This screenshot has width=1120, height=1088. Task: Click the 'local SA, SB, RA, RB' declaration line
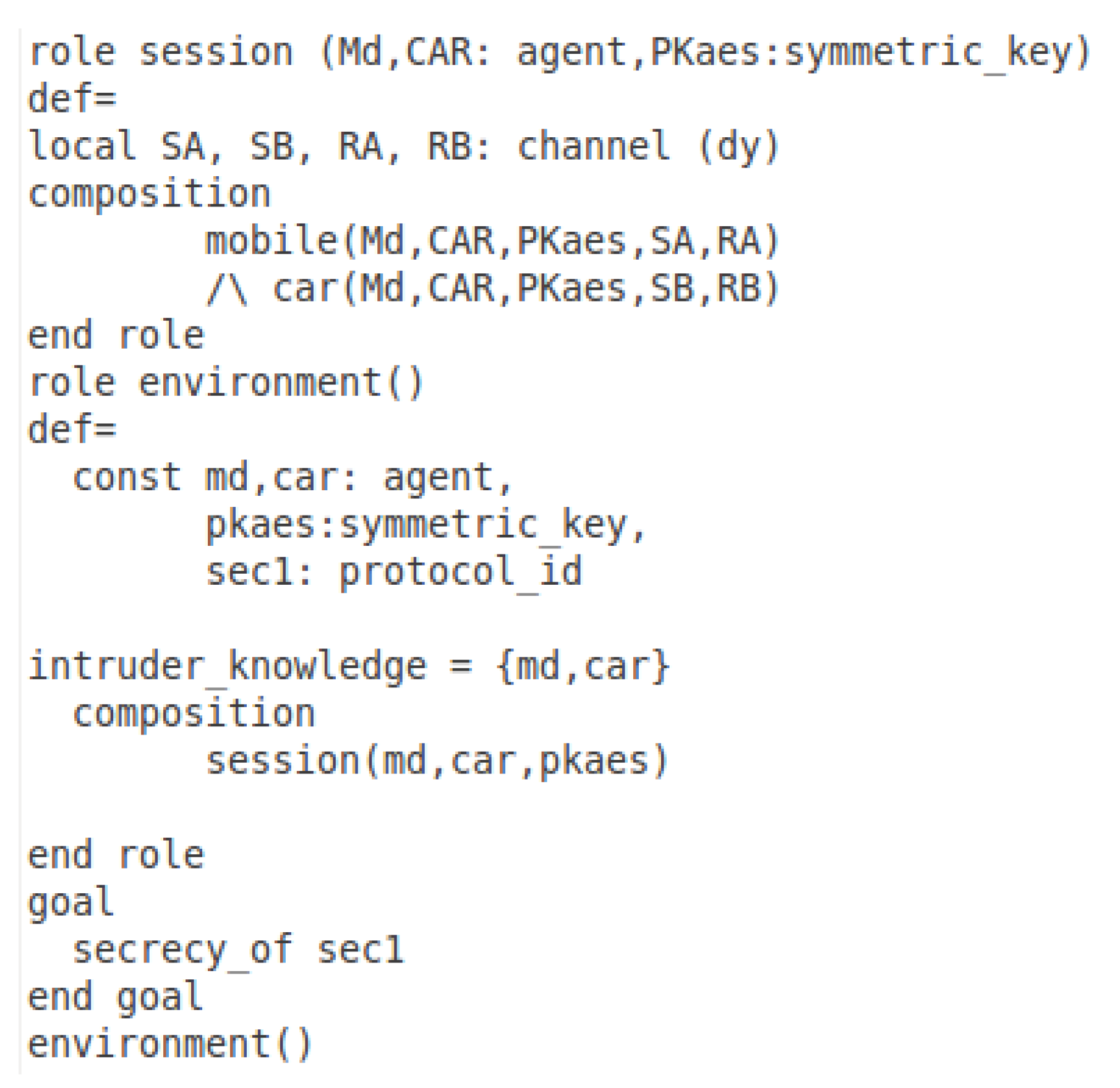(260, 147)
